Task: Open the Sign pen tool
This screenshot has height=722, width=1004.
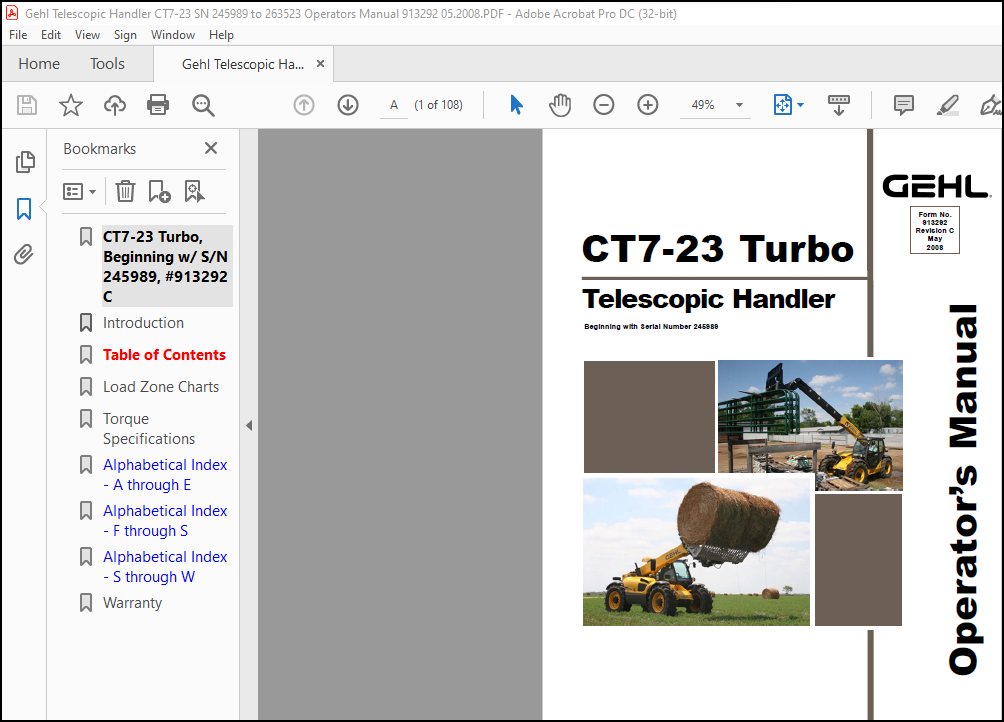Action: 991,105
